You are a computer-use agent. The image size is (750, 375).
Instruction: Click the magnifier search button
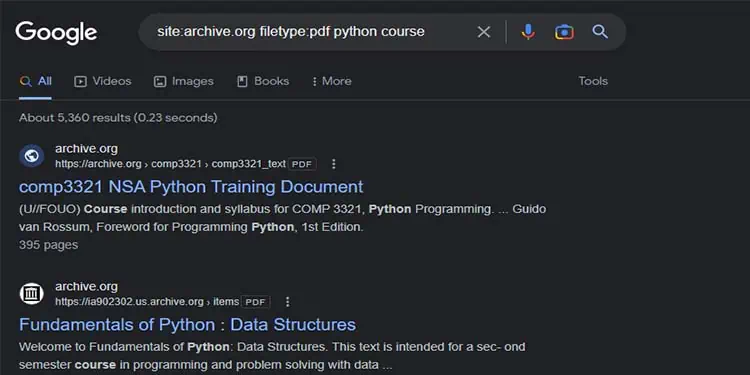(600, 32)
